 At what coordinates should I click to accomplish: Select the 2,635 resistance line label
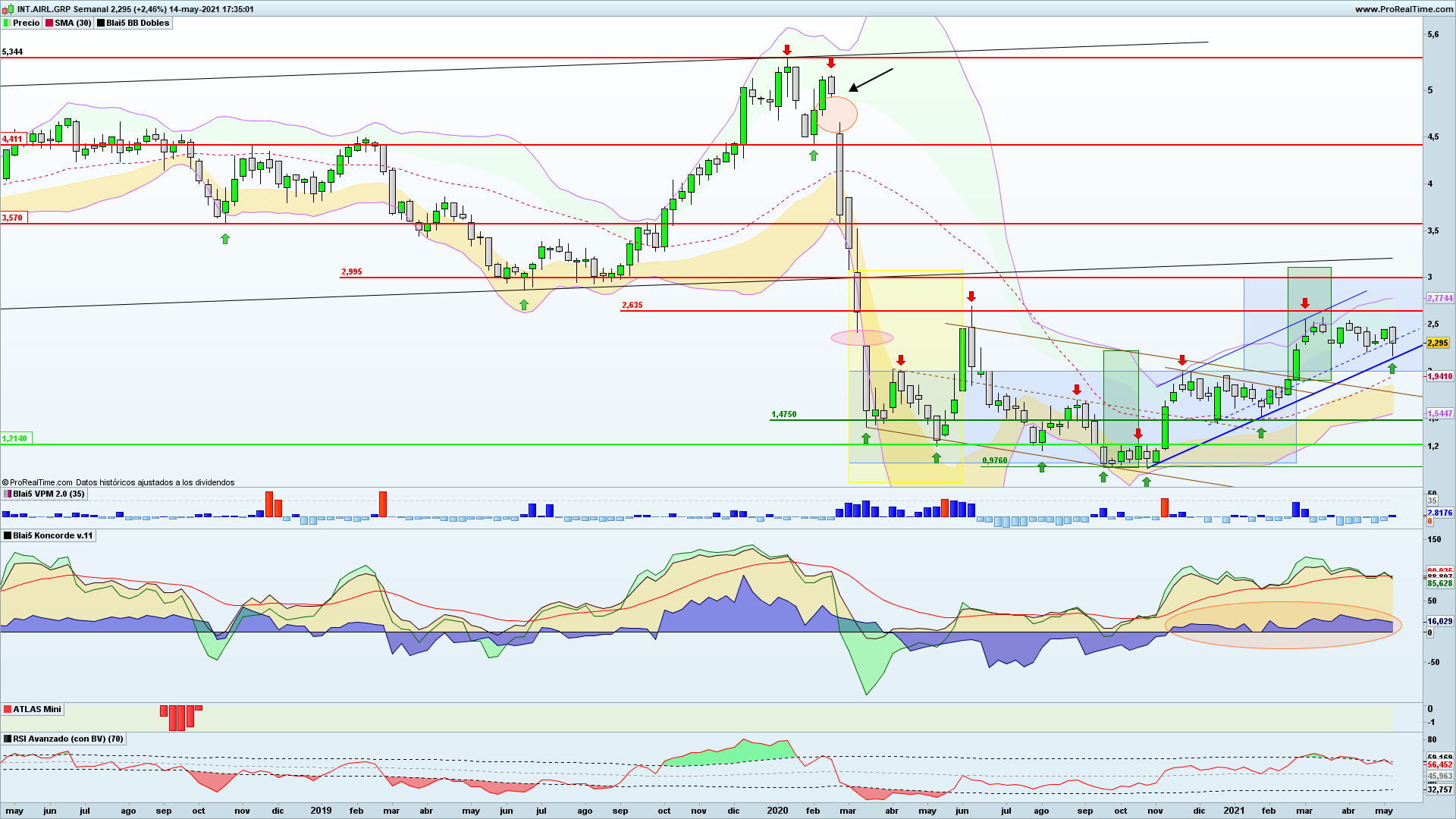[x=632, y=305]
